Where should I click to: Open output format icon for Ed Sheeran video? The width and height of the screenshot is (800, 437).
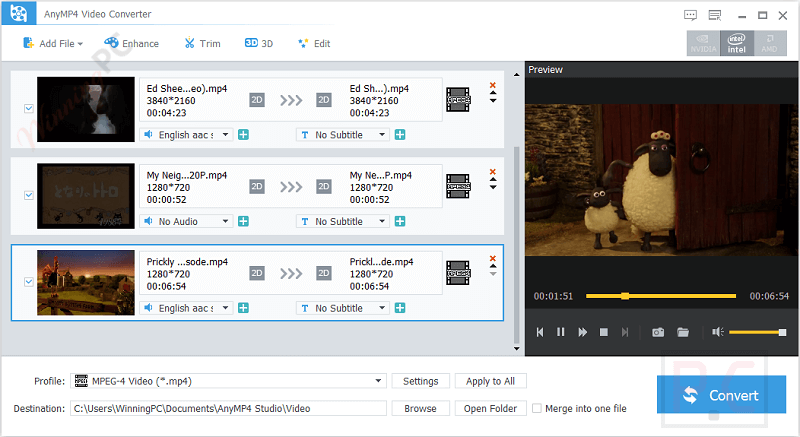(458, 99)
